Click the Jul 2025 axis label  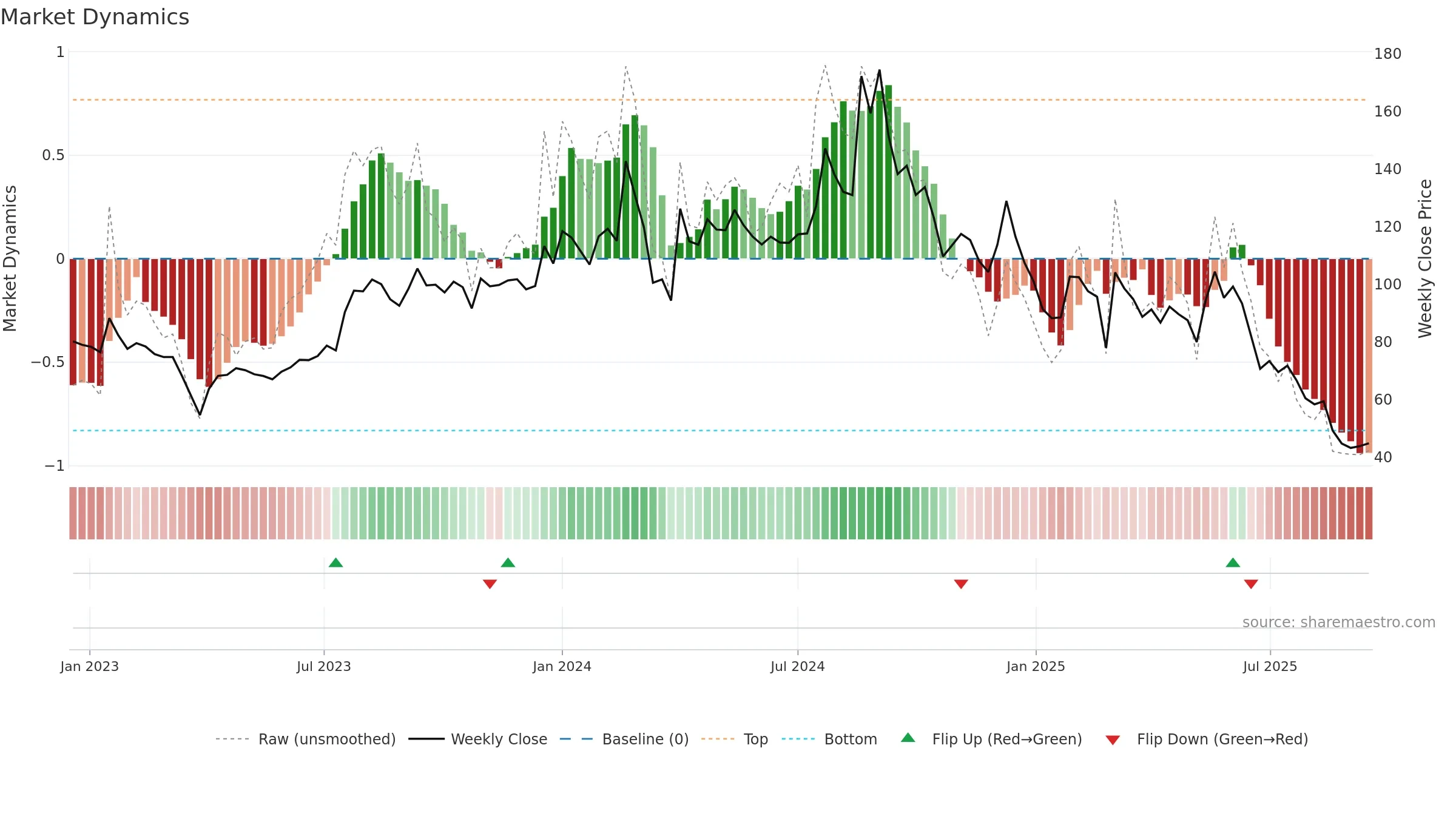coord(1270,666)
